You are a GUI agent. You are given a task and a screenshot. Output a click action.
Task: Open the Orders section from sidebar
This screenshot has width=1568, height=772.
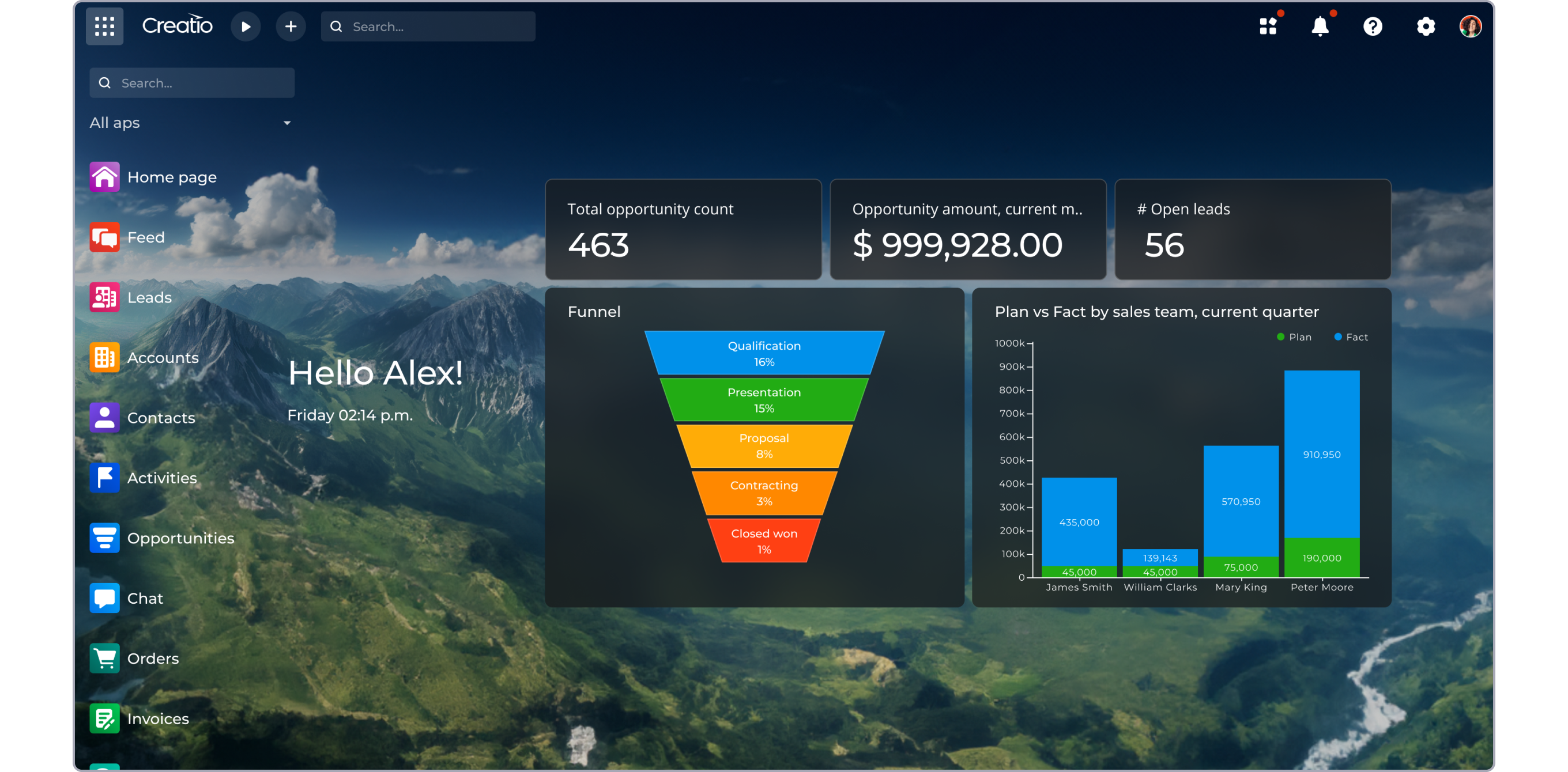[152, 659]
